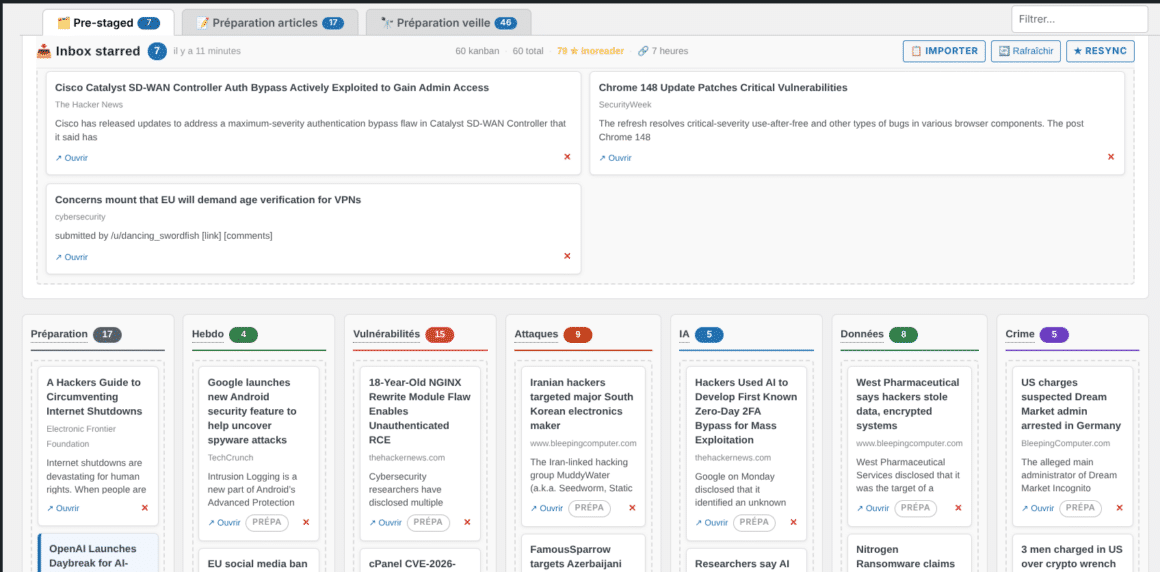Select the OpenAI Launches Daybreak card
The image size is (1160, 572).
pos(98,553)
